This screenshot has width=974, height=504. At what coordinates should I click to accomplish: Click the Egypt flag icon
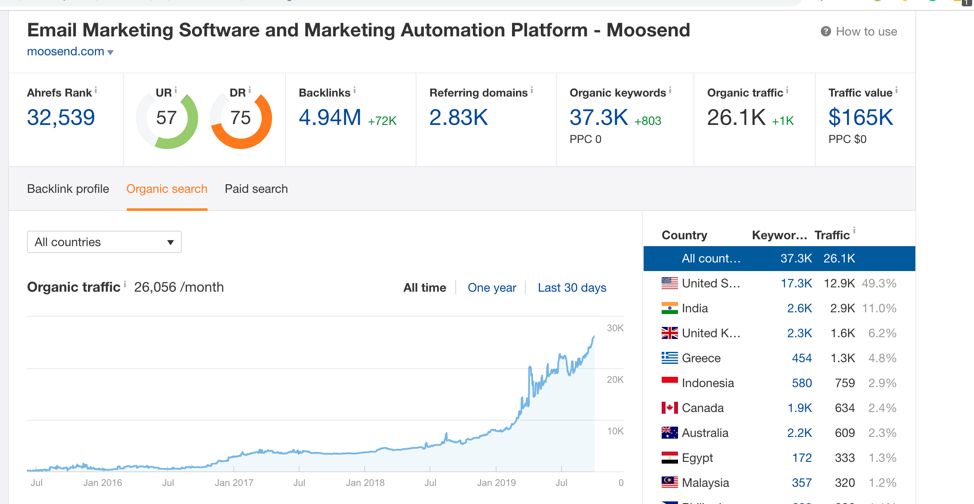670,458
